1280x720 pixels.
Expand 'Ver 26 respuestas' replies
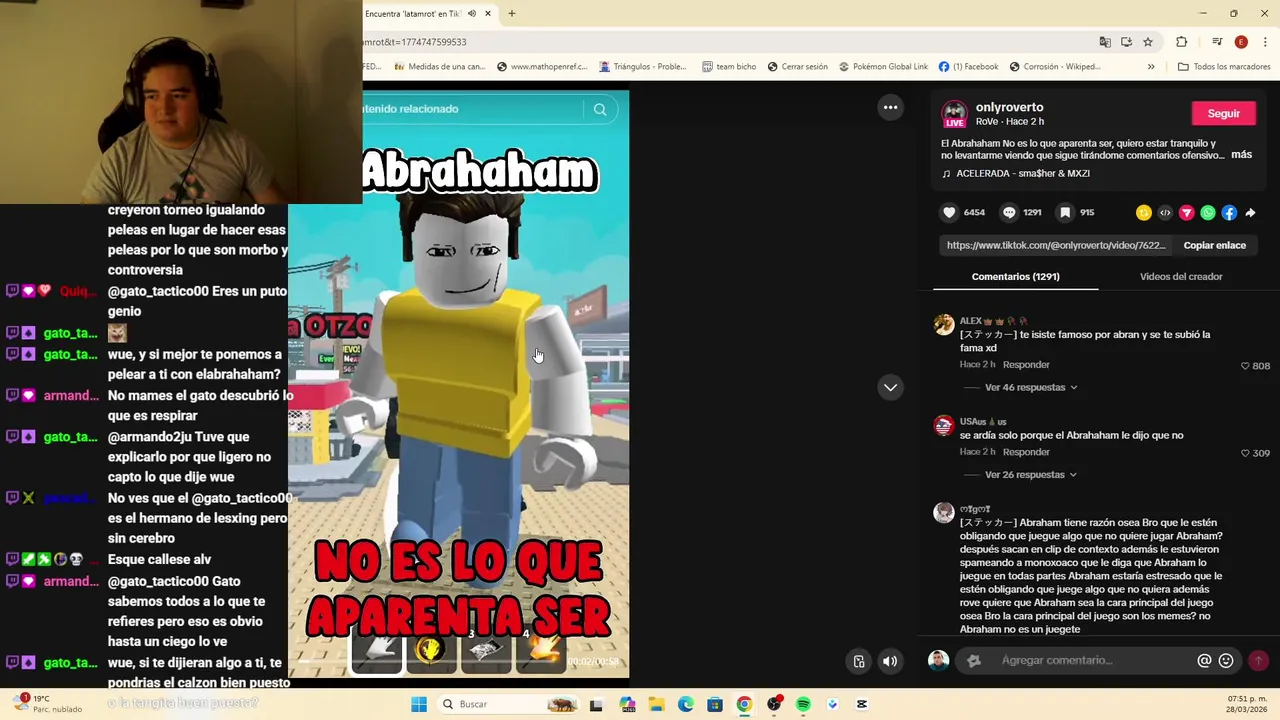(1031, 475)
